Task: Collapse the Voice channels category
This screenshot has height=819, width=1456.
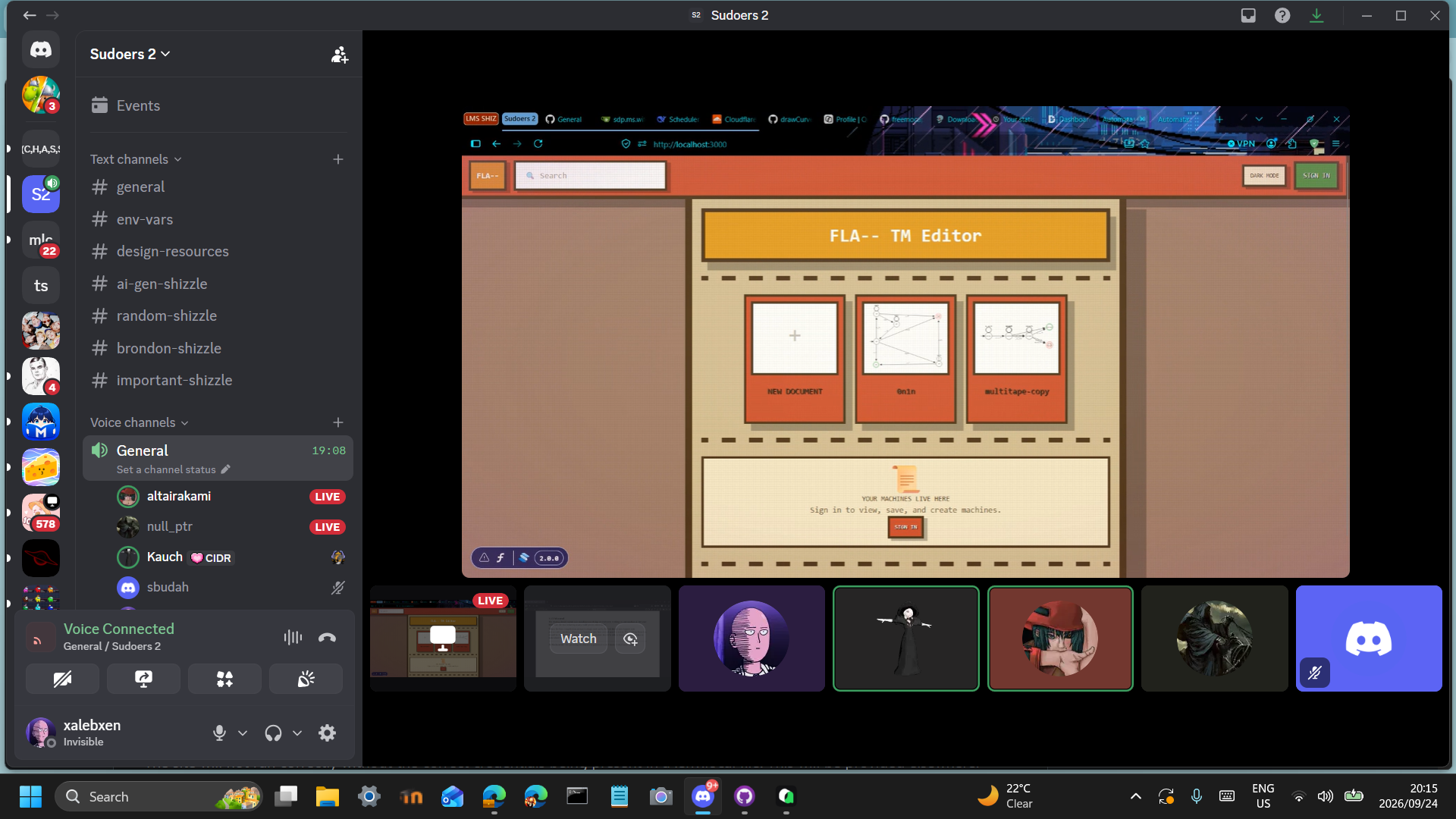Action: [139, 422]
